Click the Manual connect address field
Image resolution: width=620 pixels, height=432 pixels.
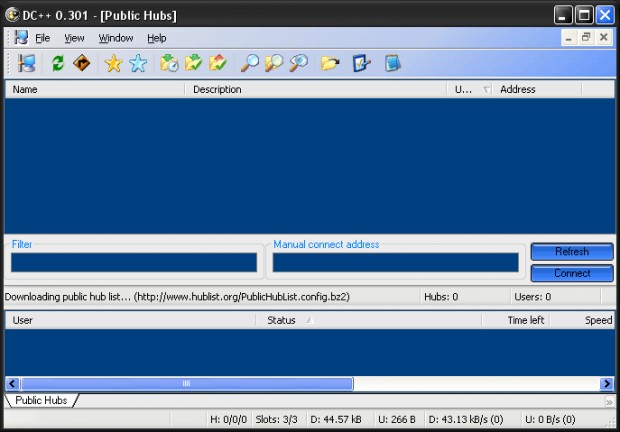(395, 262)
